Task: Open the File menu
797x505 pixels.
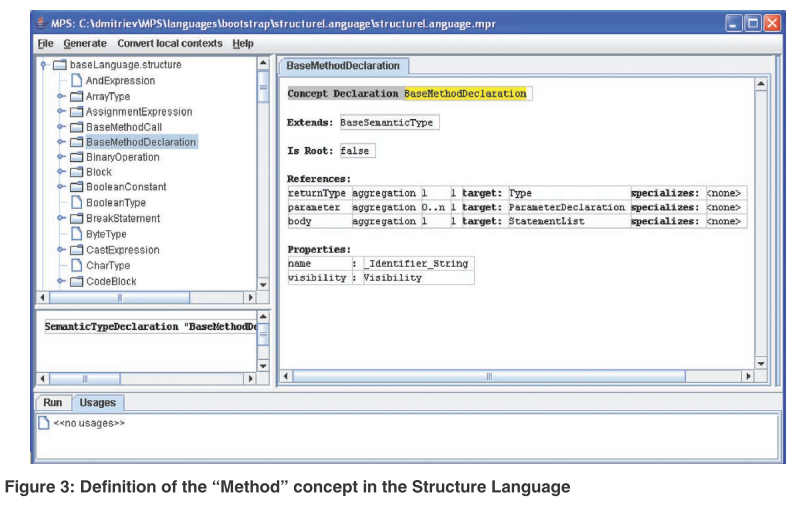Action: (x=45, y=44)
